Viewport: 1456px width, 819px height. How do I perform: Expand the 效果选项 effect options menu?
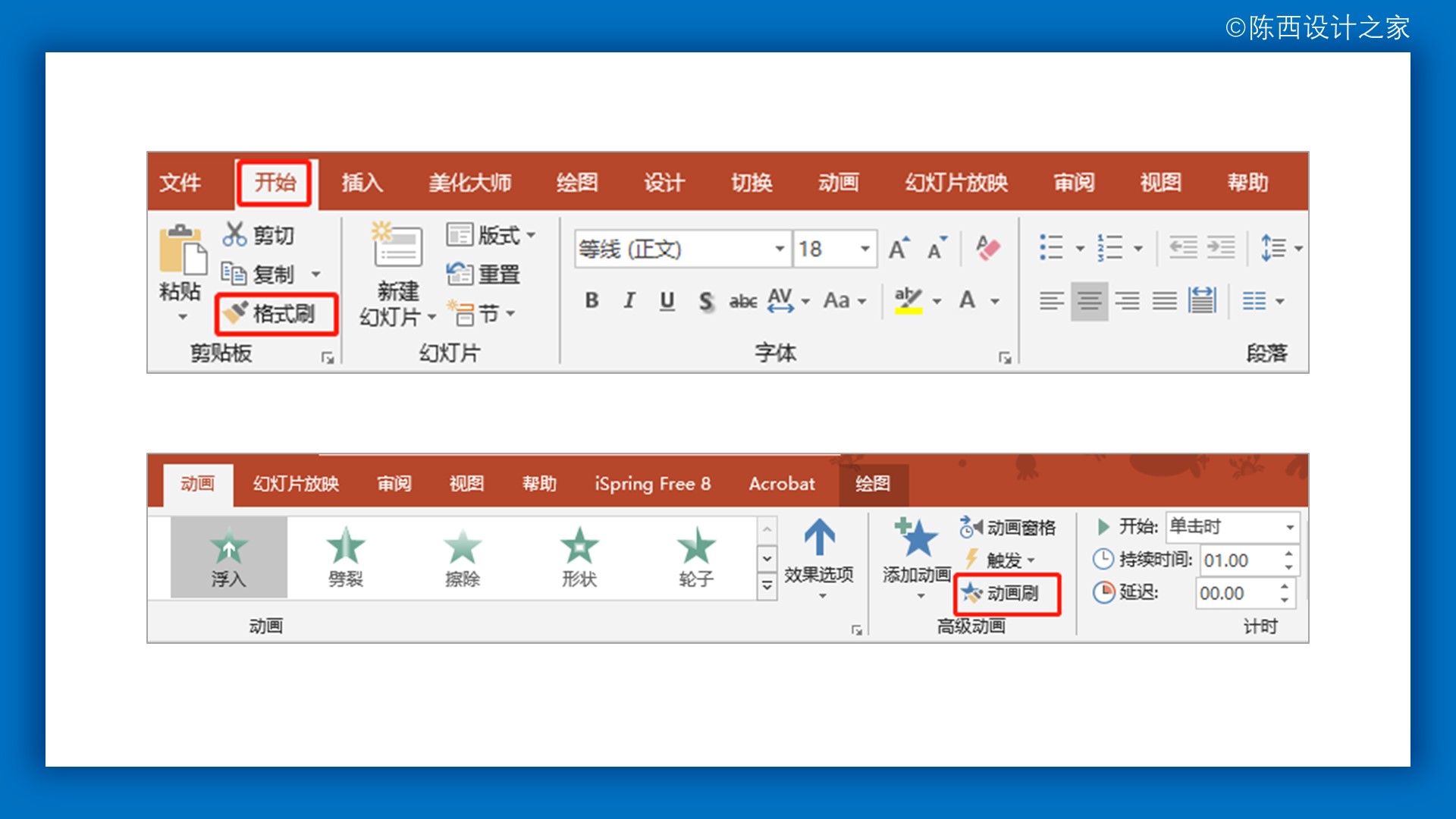click(x=819, y=559)
